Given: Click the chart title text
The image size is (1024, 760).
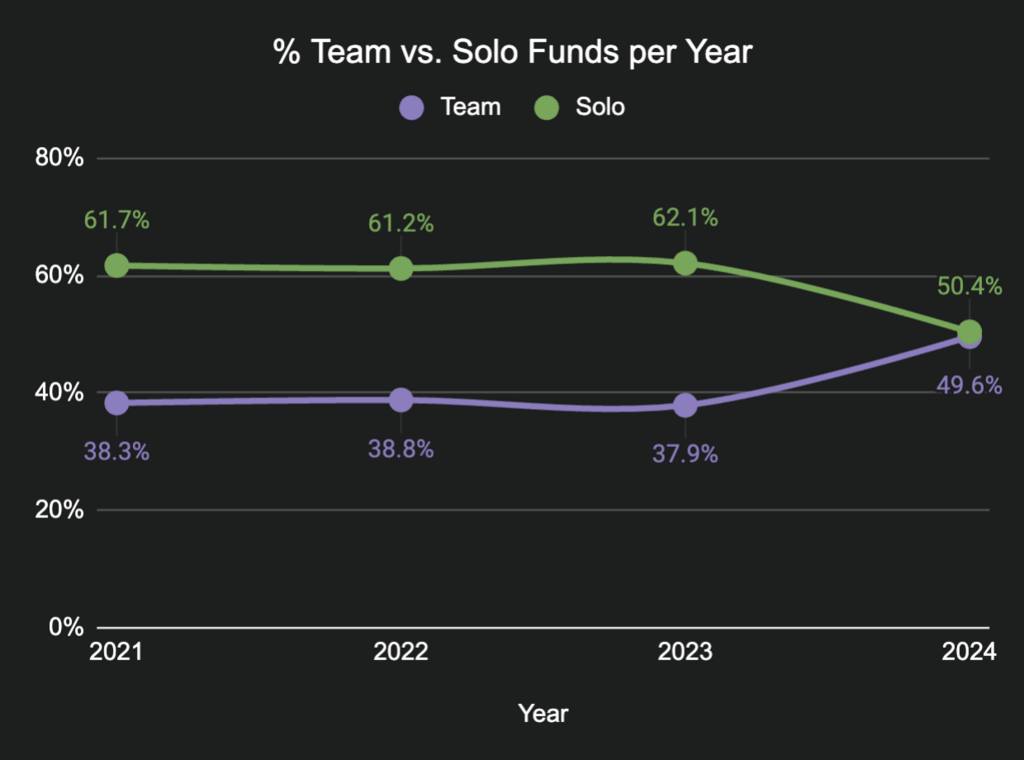Looking at the screenshot, I should (512, 53).
